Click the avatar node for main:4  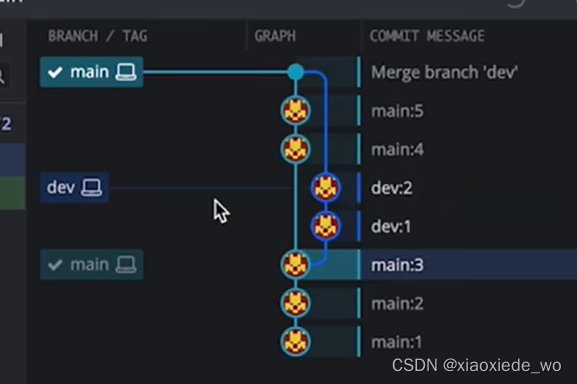[x=295, y=149]
